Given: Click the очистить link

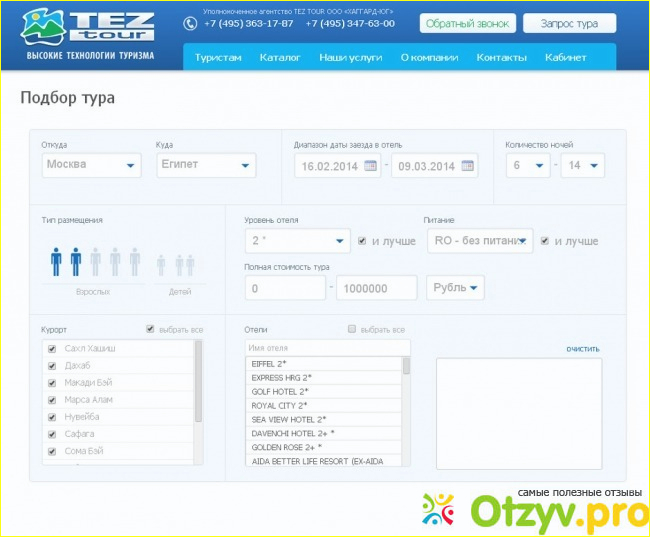Looking at the screenshot, I should [x=582, y=349].
